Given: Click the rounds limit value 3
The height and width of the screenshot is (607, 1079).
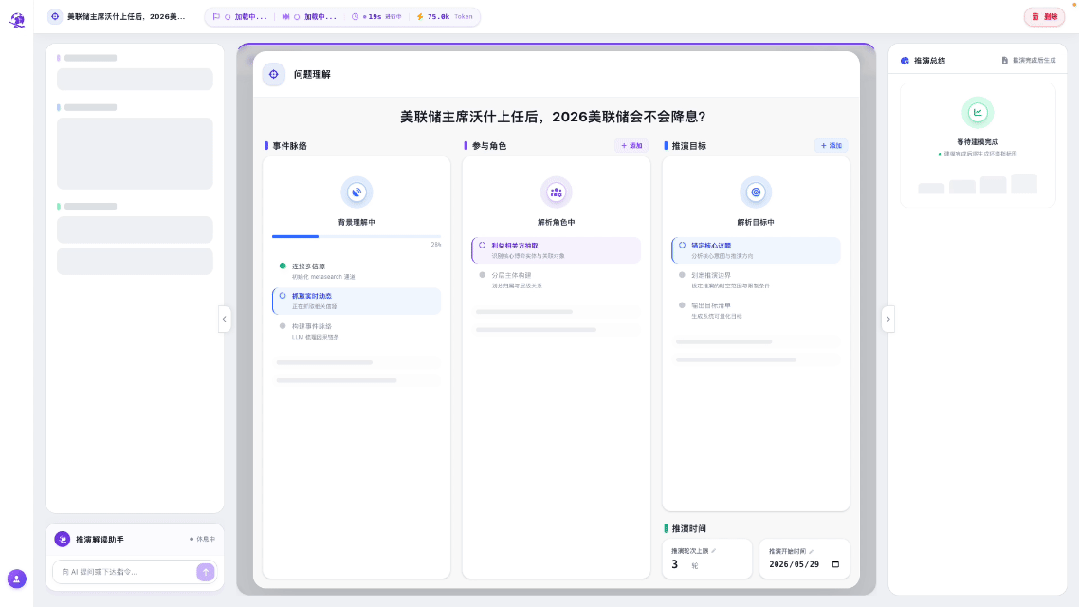Looking at the screenshot, I should (x=674, y=564).
